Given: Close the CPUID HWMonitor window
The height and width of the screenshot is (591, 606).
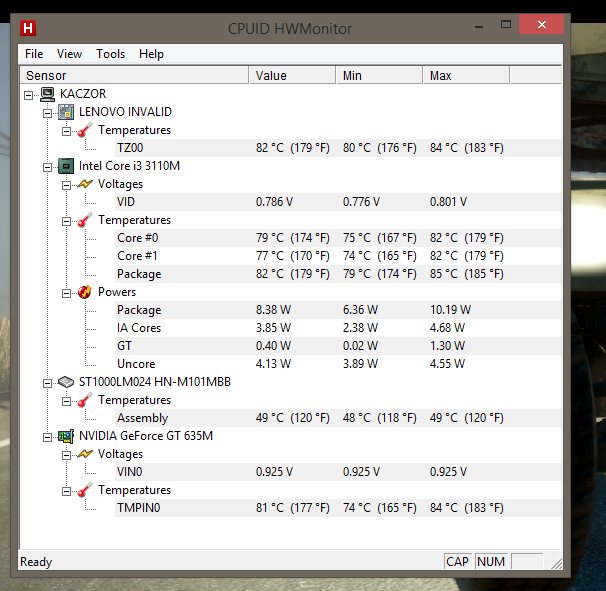Looking at the screenshot, I should (x=541, y=25).
